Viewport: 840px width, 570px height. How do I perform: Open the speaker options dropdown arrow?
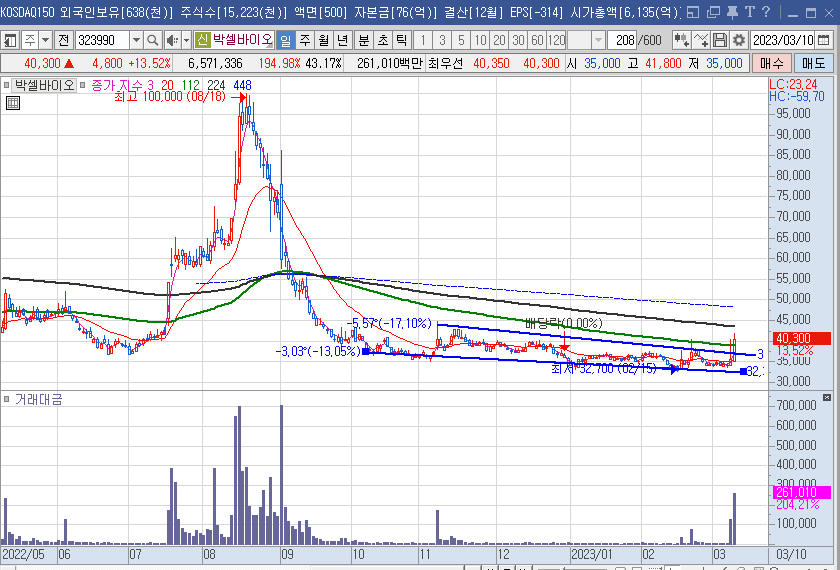(x=186, y=40)
